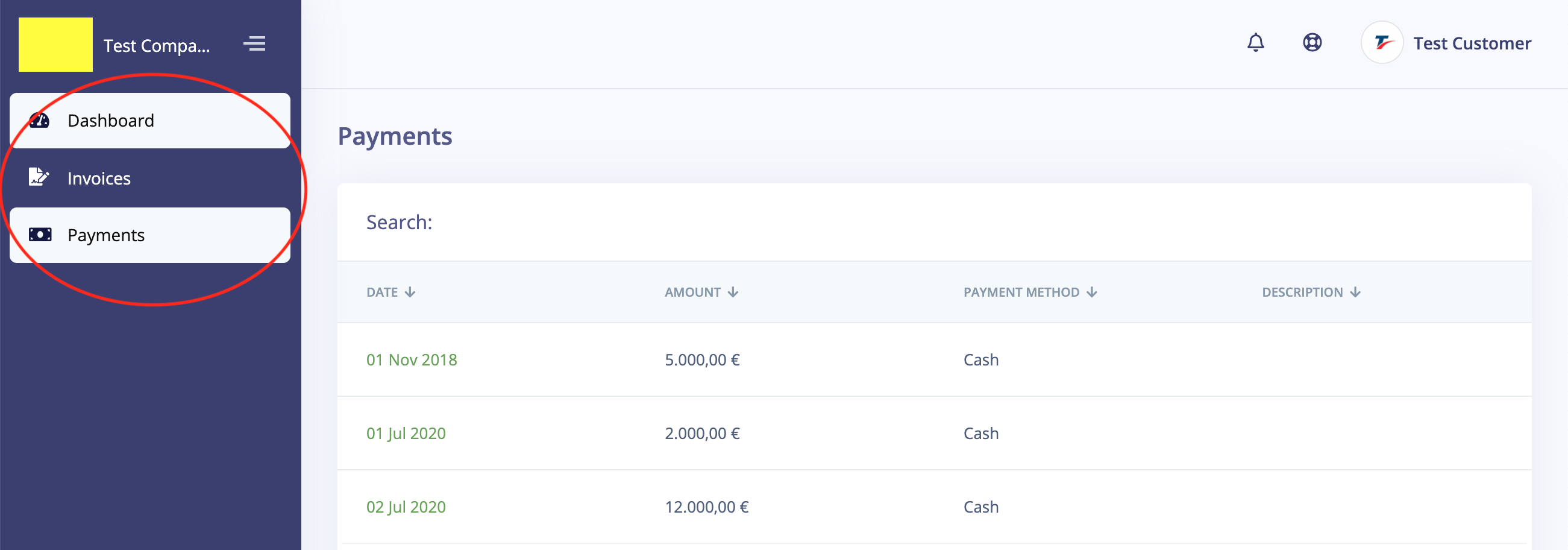This screenshot has width=1568, height=550.
Task: Sort by the Payment Method arrow
Action: point(1092,292)
